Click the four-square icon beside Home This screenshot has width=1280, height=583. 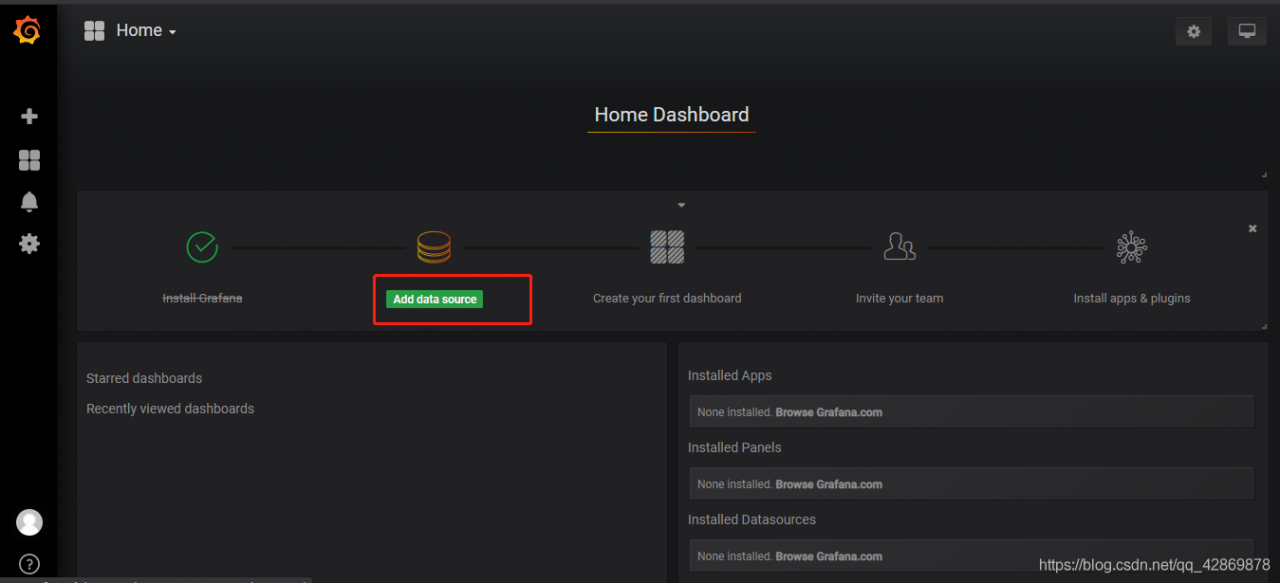click(94, 31)
